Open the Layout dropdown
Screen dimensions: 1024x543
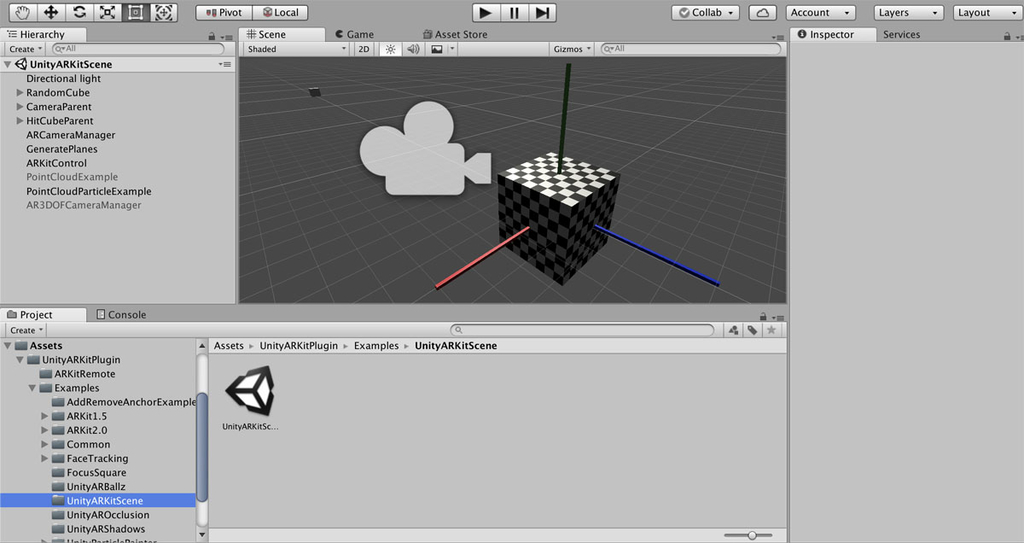click(x=987, y=12)
